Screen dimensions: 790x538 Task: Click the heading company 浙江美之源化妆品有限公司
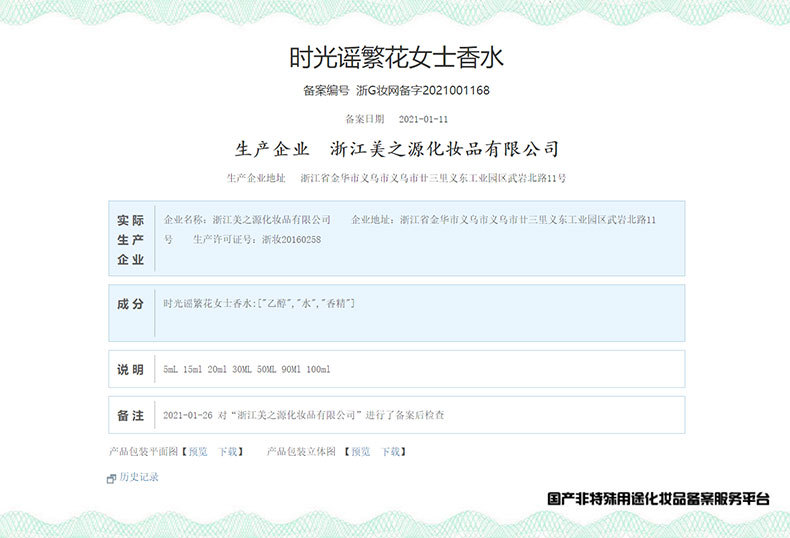[x=444, y=149]
